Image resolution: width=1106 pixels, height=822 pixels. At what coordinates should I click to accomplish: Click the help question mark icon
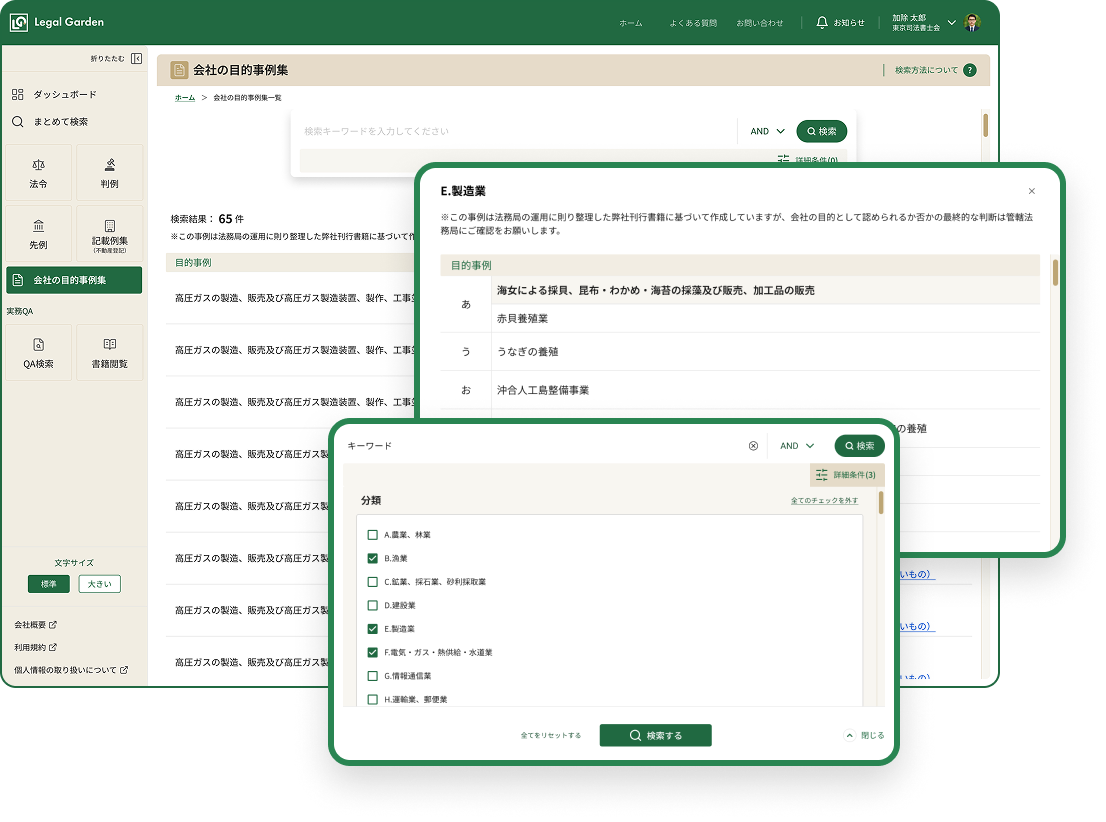tap(970, 70)
